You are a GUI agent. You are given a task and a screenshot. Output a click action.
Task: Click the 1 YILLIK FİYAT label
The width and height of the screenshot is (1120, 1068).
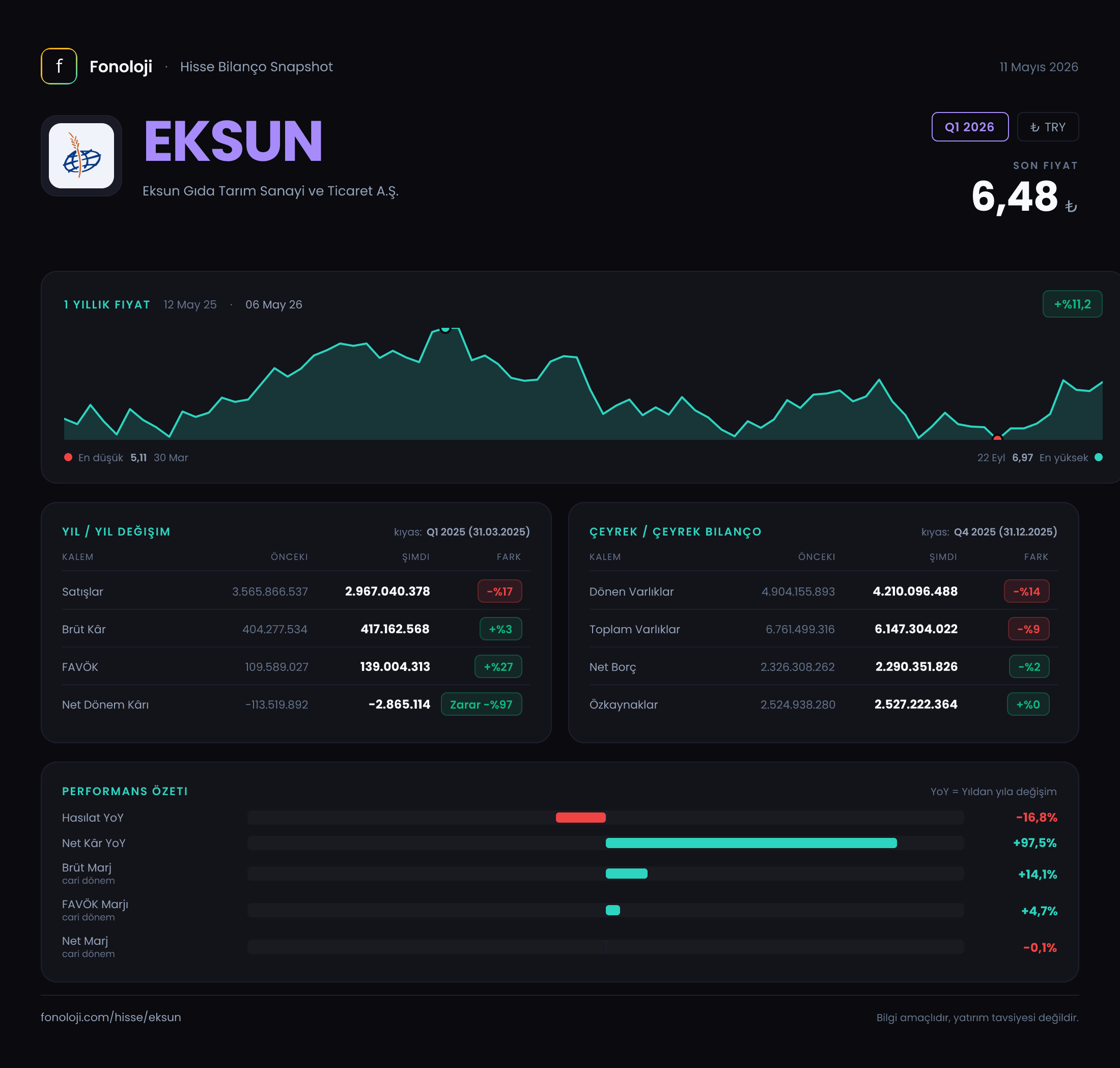click(107, 304)
